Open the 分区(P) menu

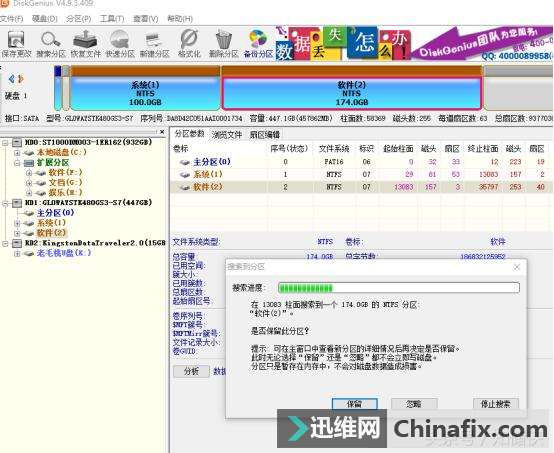pyautogui.click(x=78, y=19)
